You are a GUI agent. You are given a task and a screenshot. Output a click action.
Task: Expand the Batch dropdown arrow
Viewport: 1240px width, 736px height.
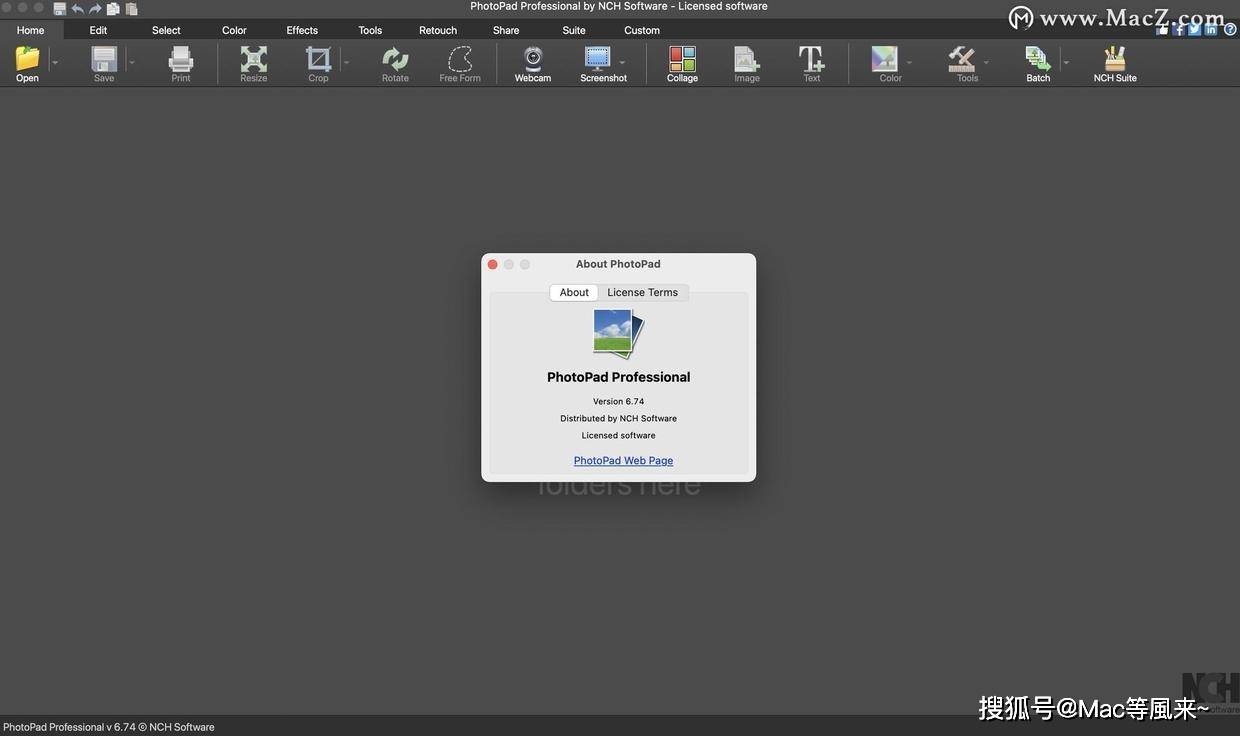1066,62
